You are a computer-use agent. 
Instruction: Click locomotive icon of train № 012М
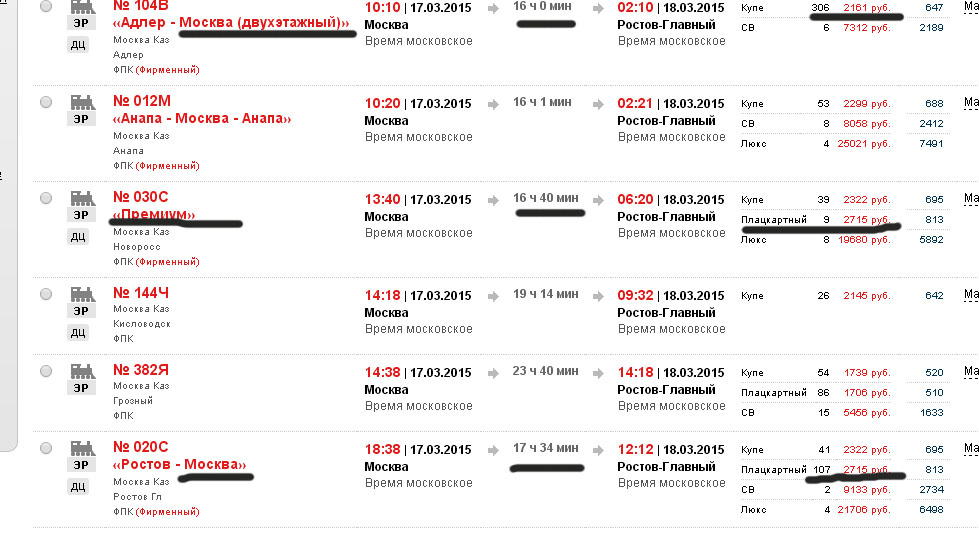pos(82,102)
